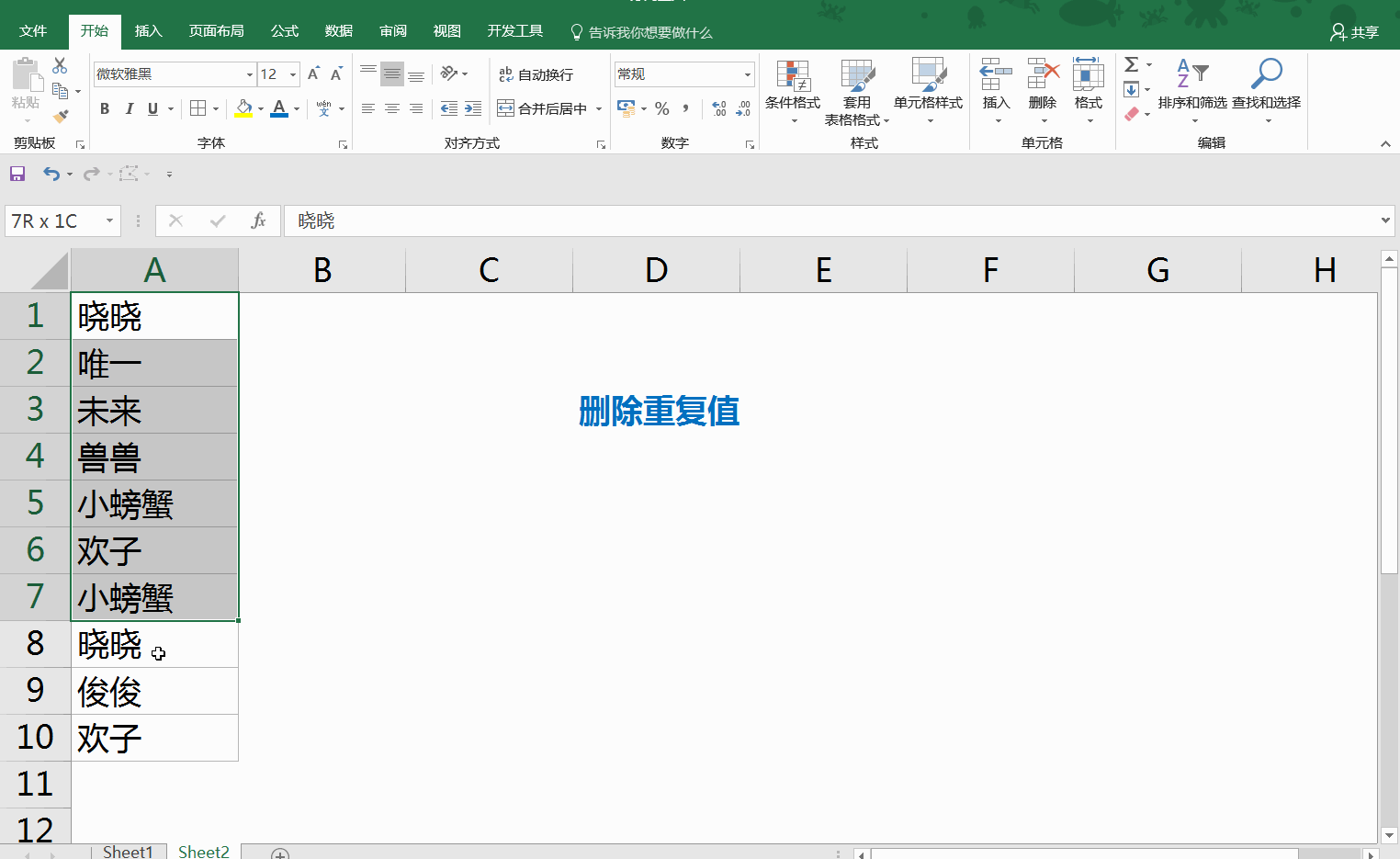The width and height of the screenshot is (1400, 859).
Task: Toggle italic formatting
Action: pos(130,108)
